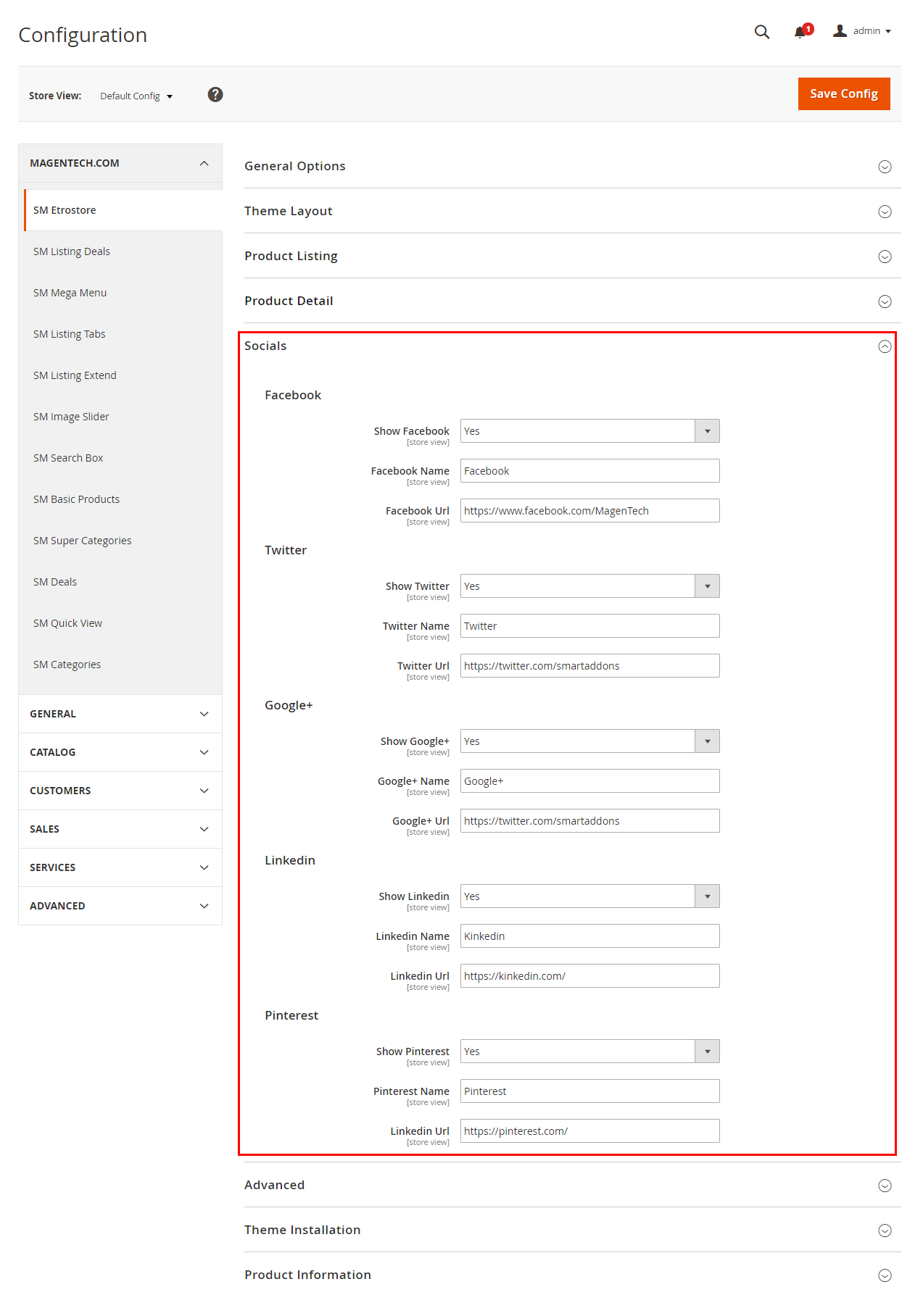Click the help question mark icon

pos(215,95)
